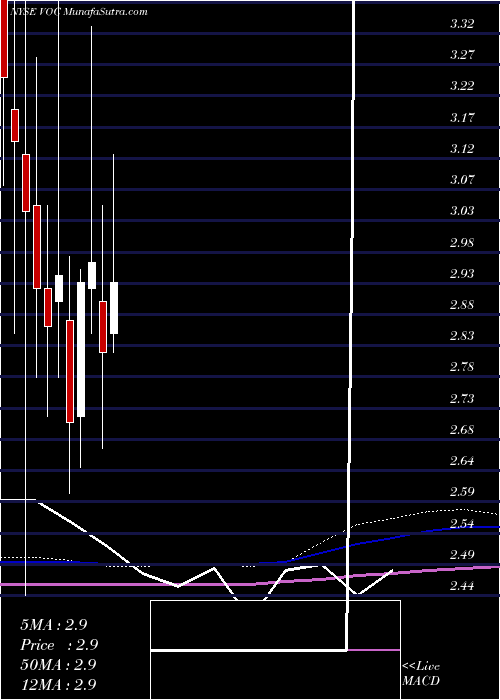This screenshot has width=500, height=700.
Task: Select the 2.68 price axis label
Action: pos(462,430)
